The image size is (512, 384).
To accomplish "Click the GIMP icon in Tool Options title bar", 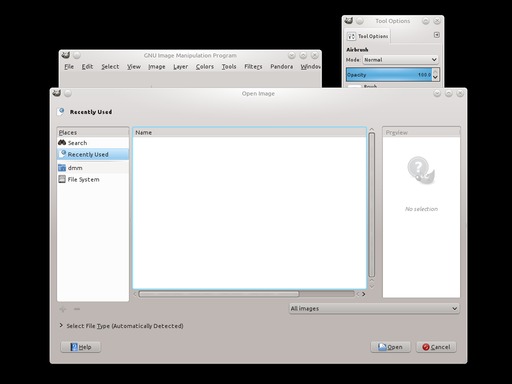I will click(x=349, y=21).
